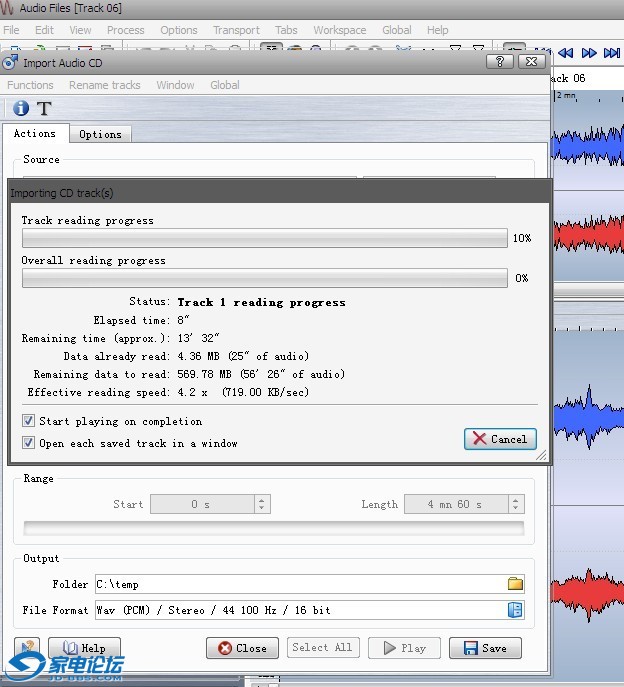624x687 pixels.
Task: Uncheck Open each saved track in a window
Action: click(29, 443)
